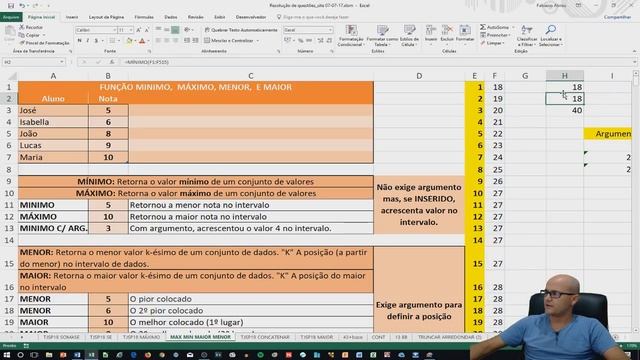Open File Explorer from the taskbar
Screen dimensions: 640x360
point(49,355)
